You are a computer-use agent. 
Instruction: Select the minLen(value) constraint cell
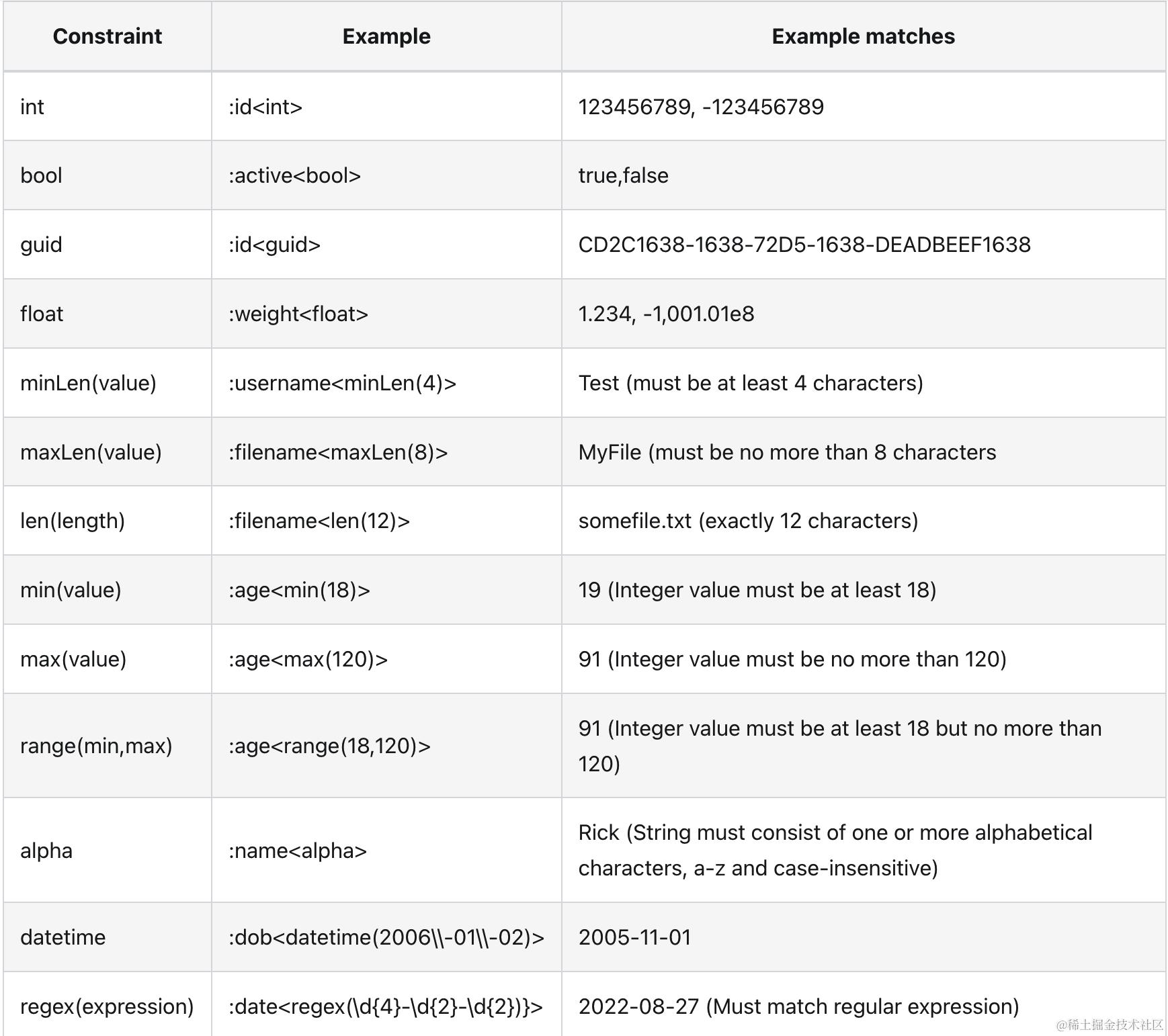click(88, 383)
